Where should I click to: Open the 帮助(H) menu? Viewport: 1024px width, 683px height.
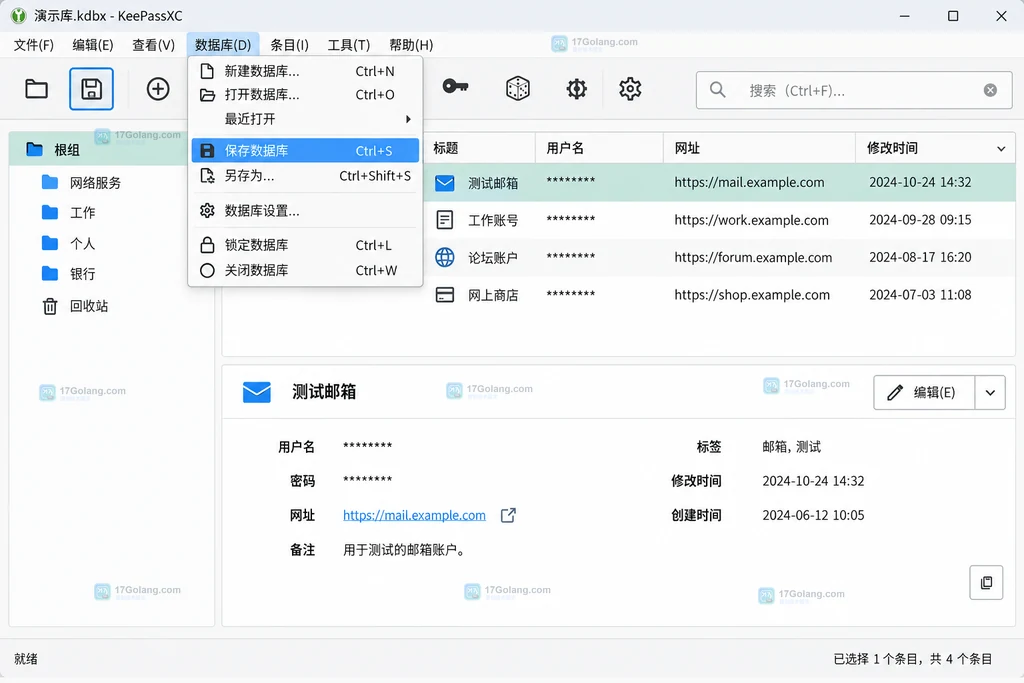(411, 45)
